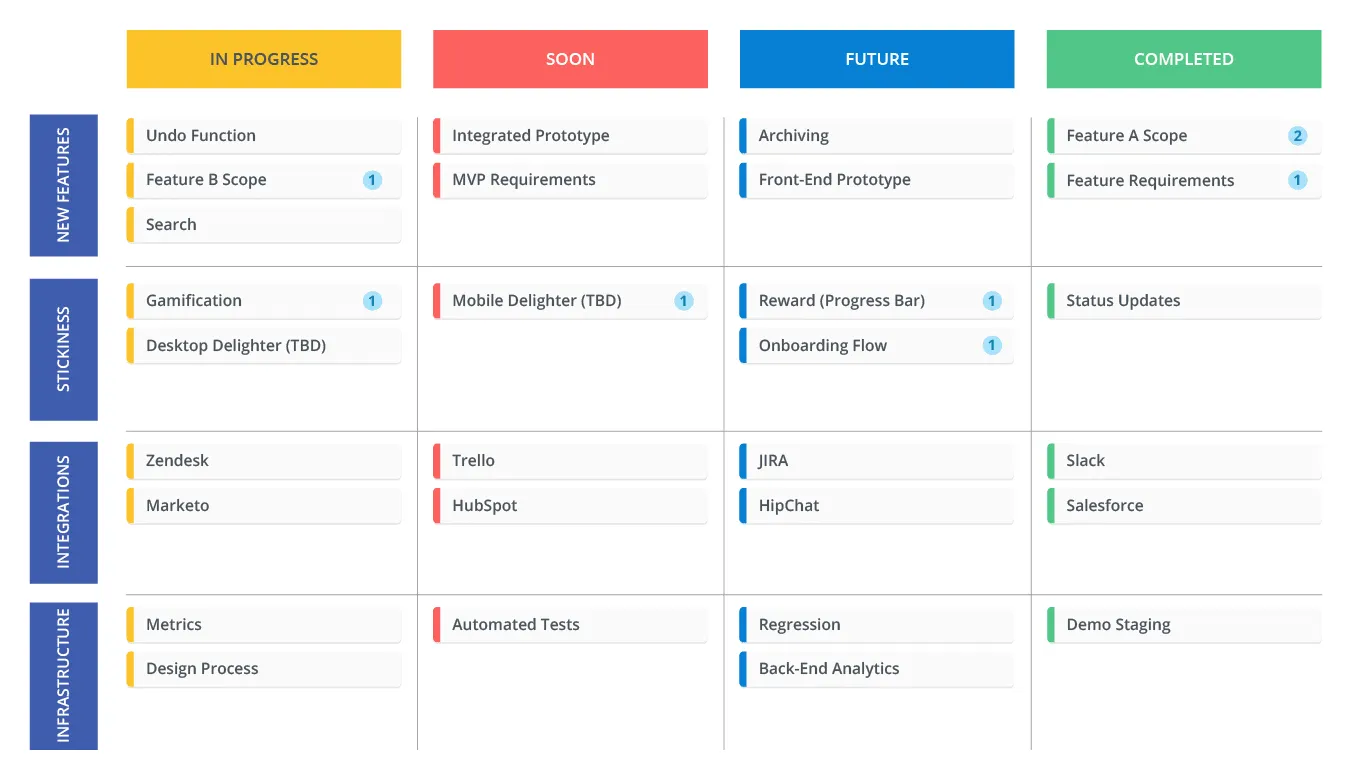Screen dimensions: 1359x770
Task: Open the HubSpot integration card
Action: 570,506
